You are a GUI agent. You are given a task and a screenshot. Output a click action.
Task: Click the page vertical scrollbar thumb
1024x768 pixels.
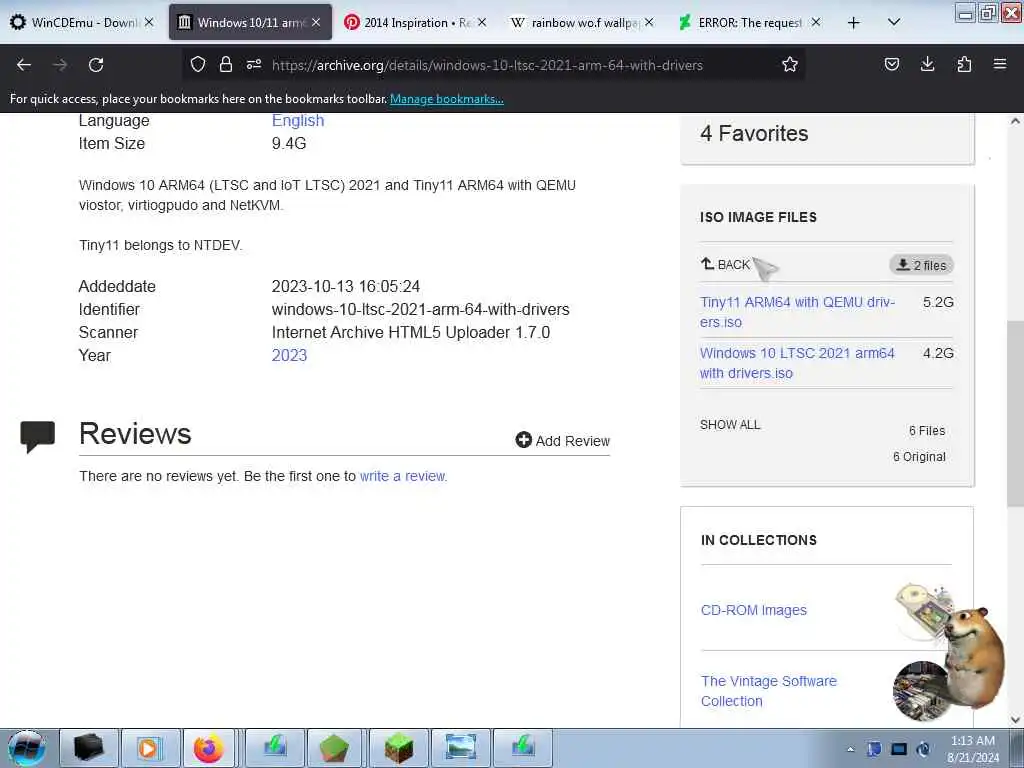[x=1015, y=413]
